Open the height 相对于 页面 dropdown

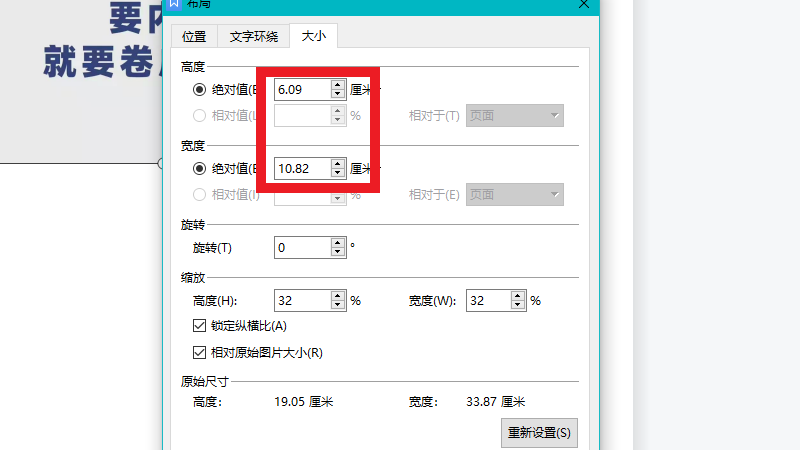tap(515, 116)
